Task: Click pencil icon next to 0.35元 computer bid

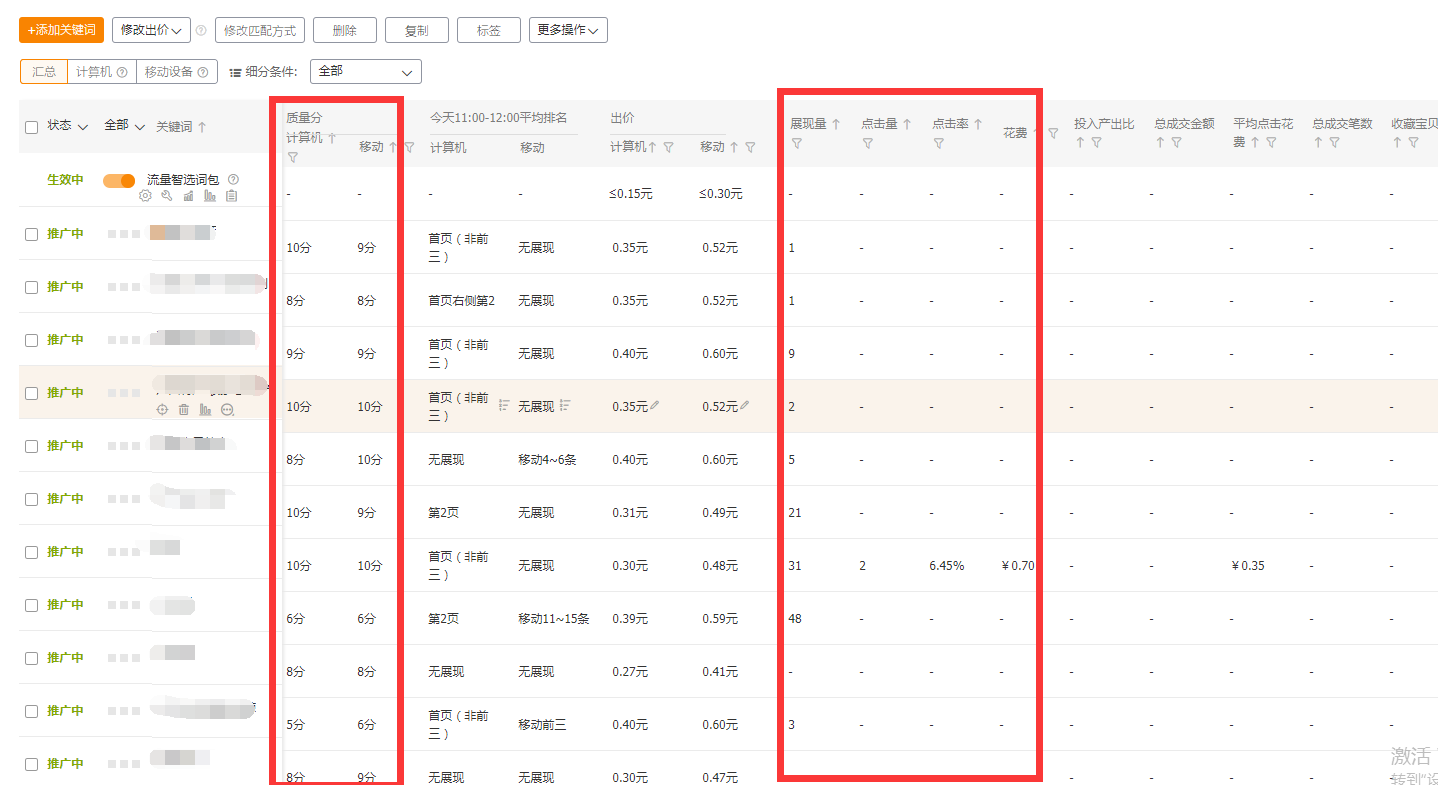Action: pyautogui.click(x=655, y=406)
